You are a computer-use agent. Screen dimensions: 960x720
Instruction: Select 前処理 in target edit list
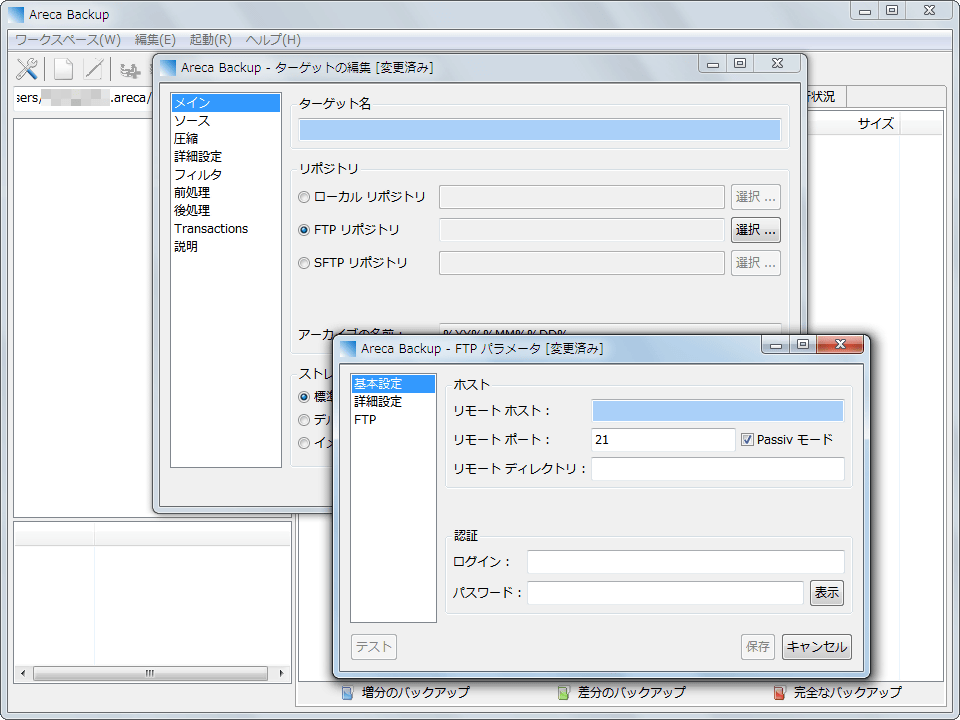(226, 192)
